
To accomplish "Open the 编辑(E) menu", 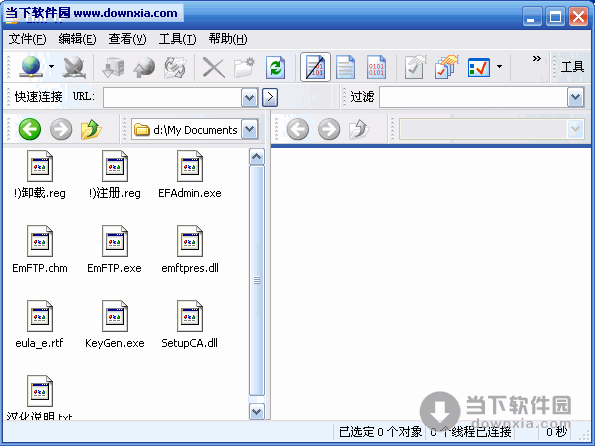I will [77, 39].
